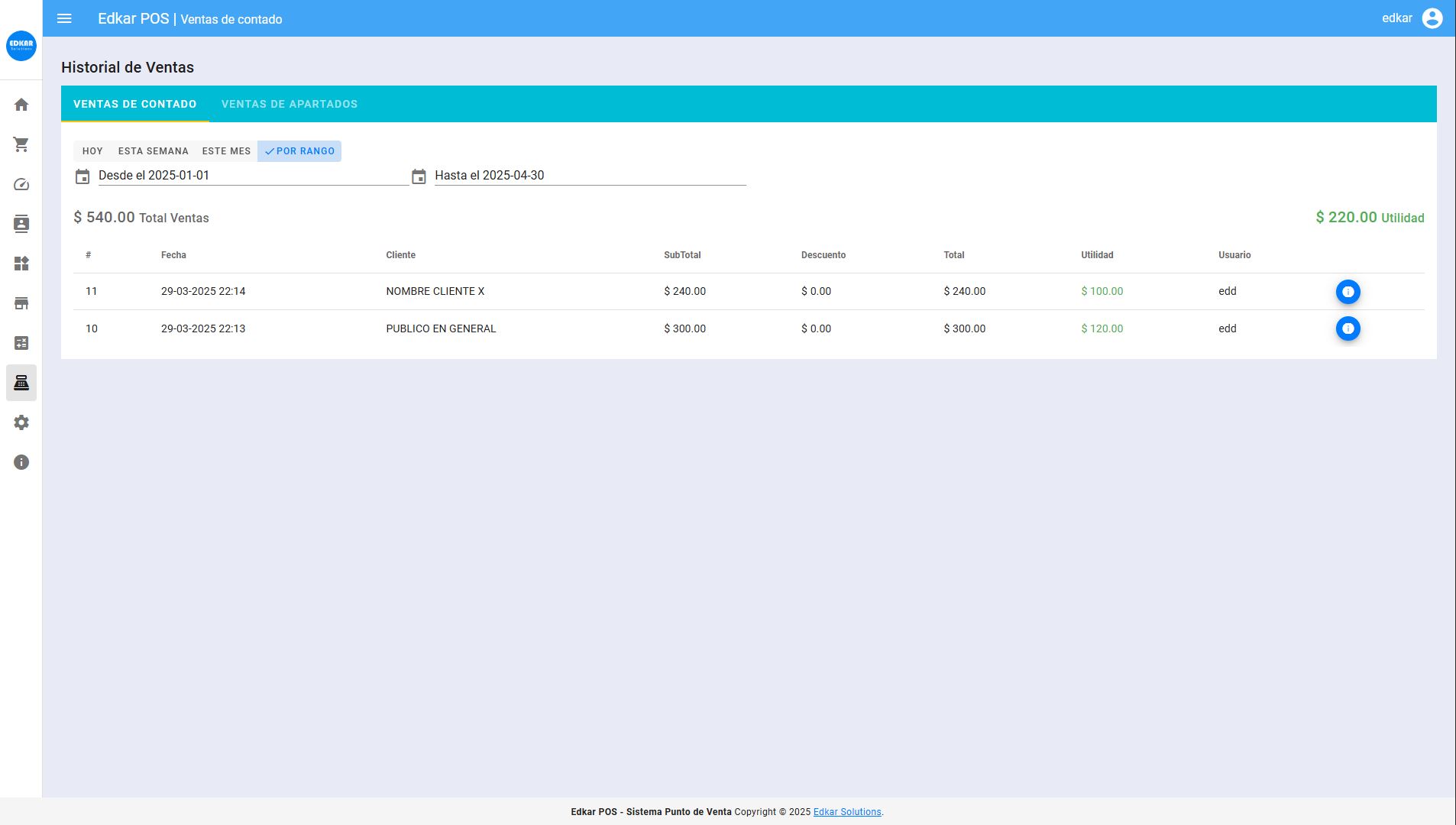View details of sale number 10
The height and width of the screenshot is (825, 1456).
(1348, 328)
